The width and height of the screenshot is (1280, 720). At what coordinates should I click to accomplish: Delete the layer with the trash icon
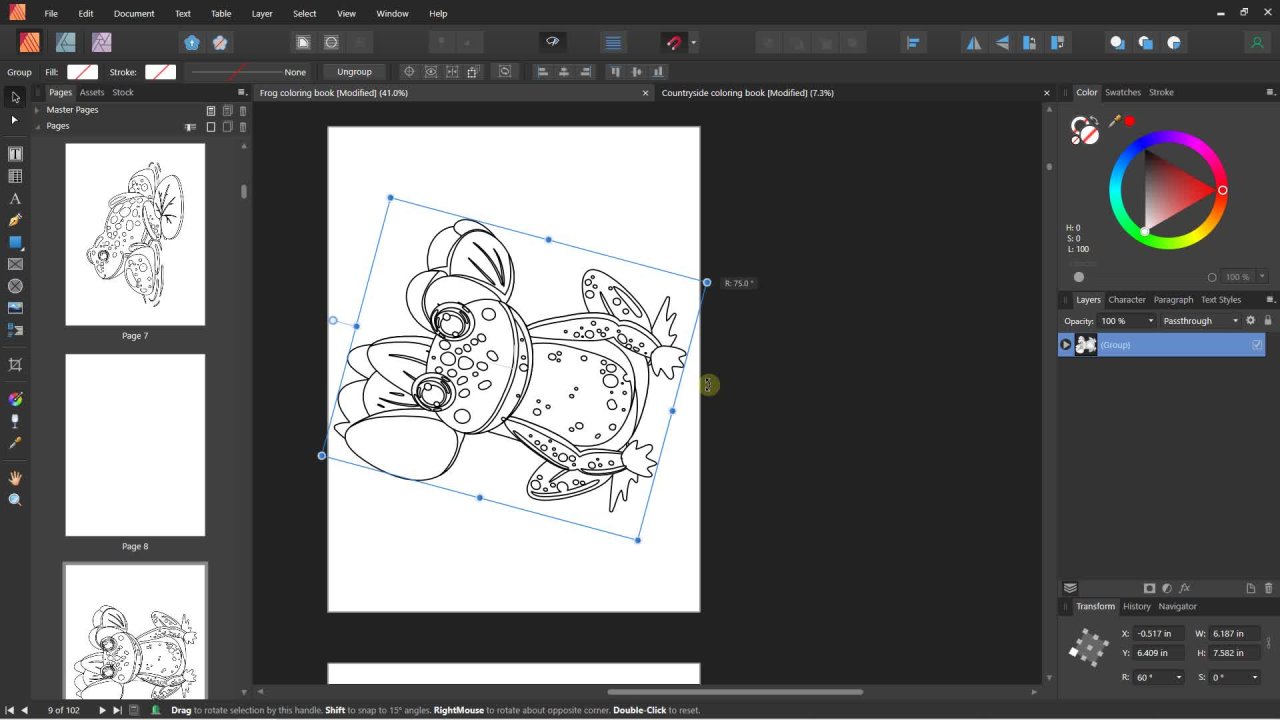coord(1269,588)
